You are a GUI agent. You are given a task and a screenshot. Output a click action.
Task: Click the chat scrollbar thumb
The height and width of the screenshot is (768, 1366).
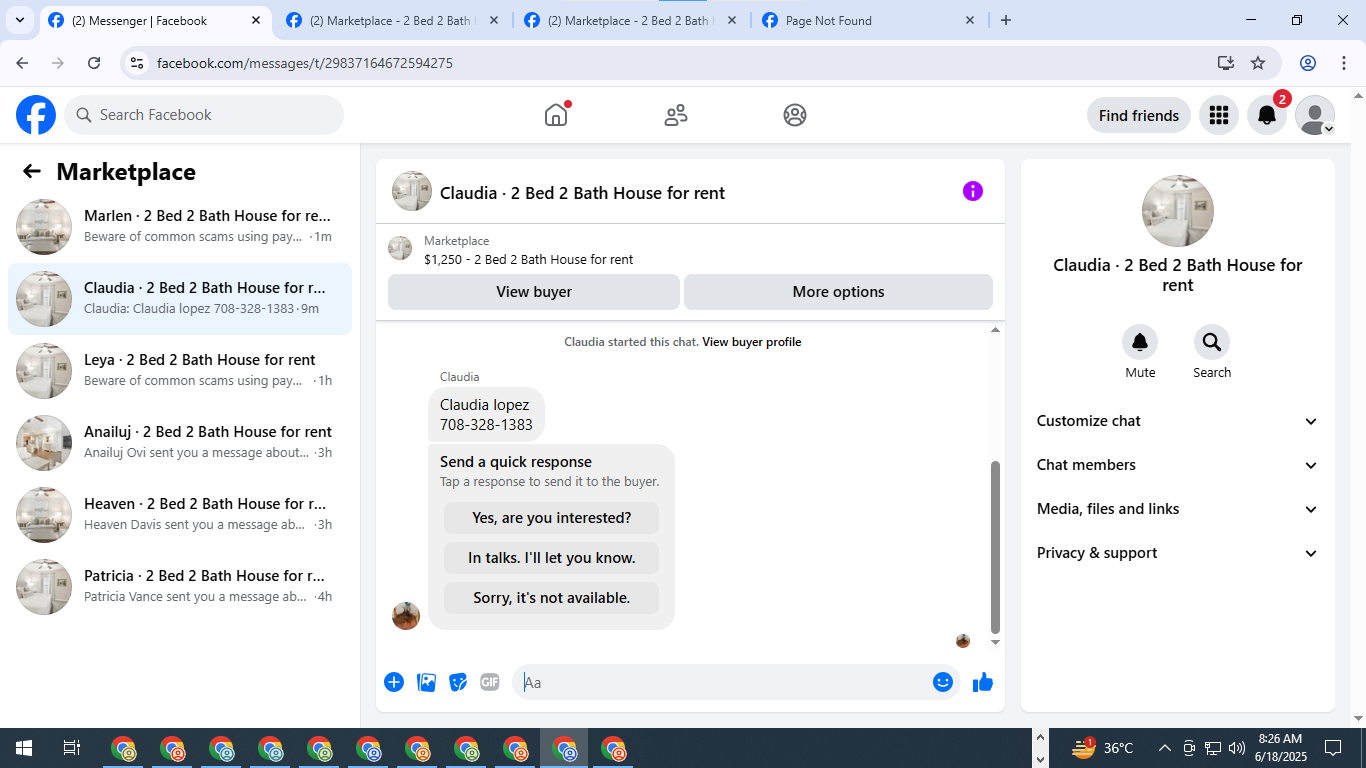pos(995,546)
